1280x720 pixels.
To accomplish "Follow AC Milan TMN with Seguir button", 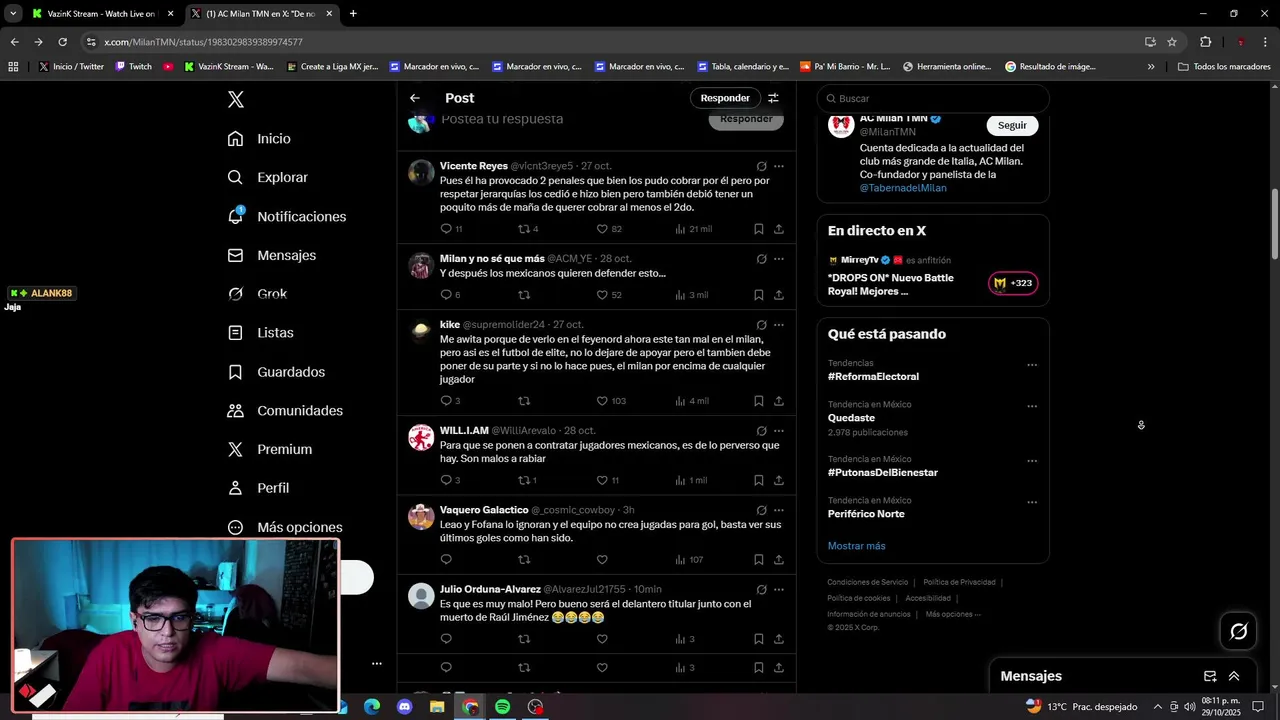I will click(x=1012, y=125).
